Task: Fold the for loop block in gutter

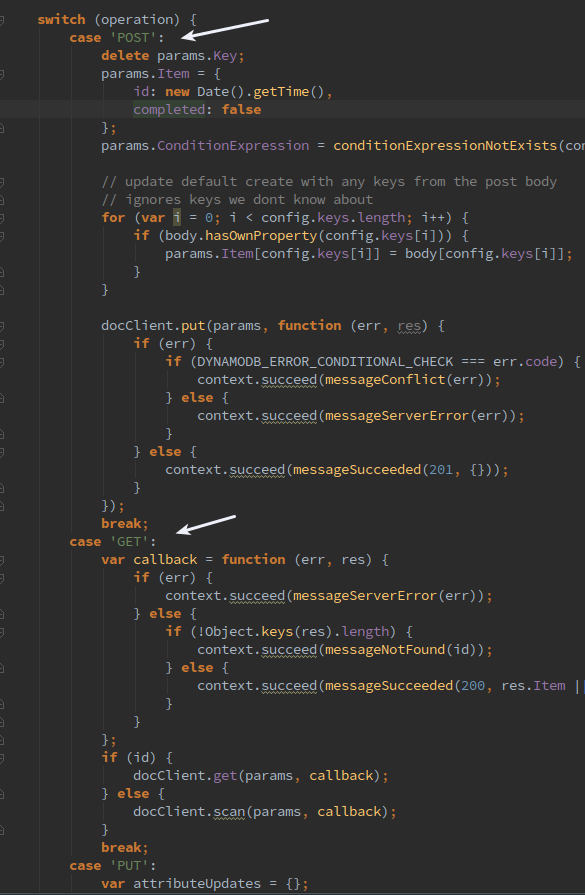Action: click(2, 218)
